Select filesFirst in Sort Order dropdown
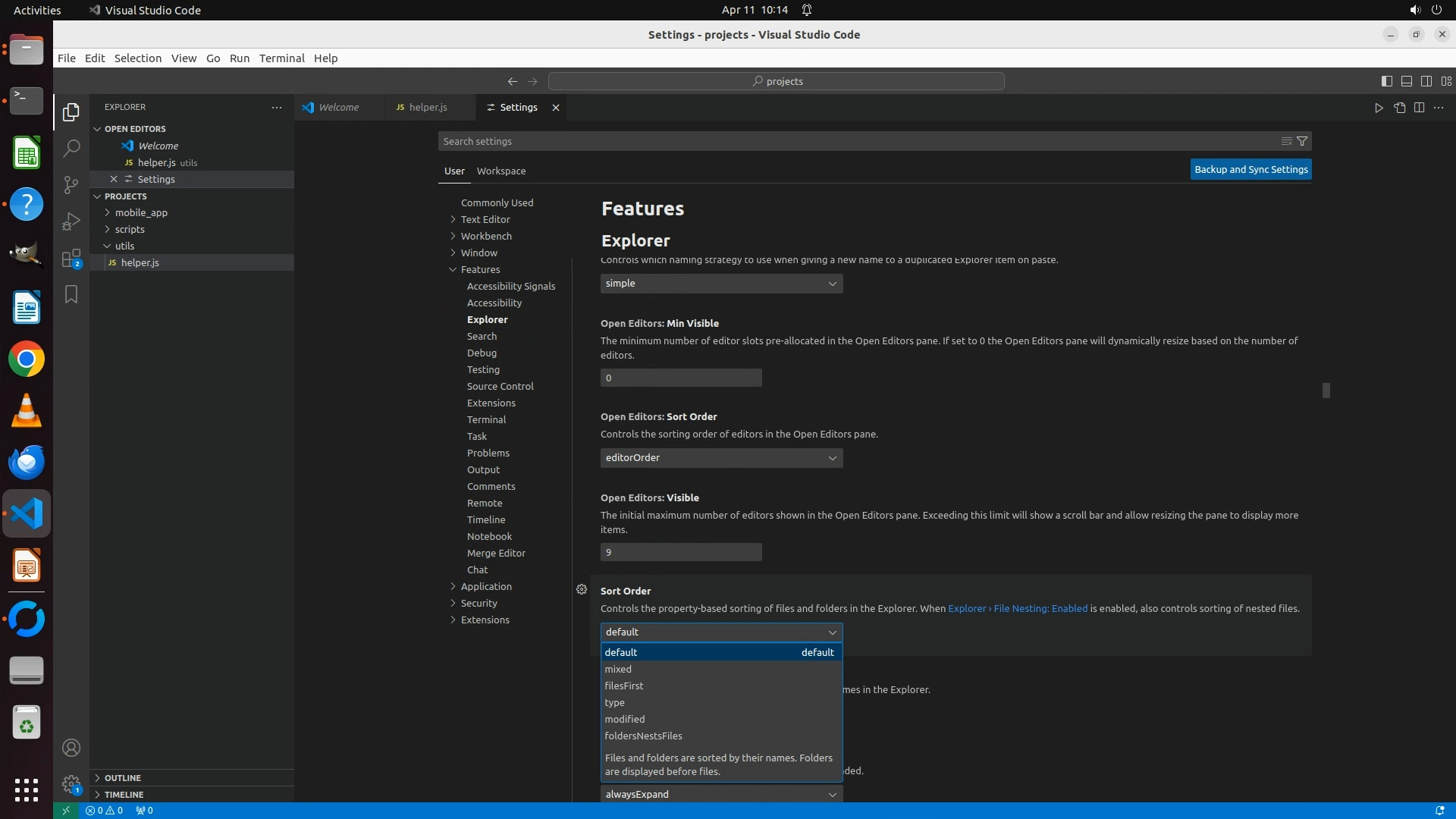The image size is (1456, 819). click(x=624, y=686)
